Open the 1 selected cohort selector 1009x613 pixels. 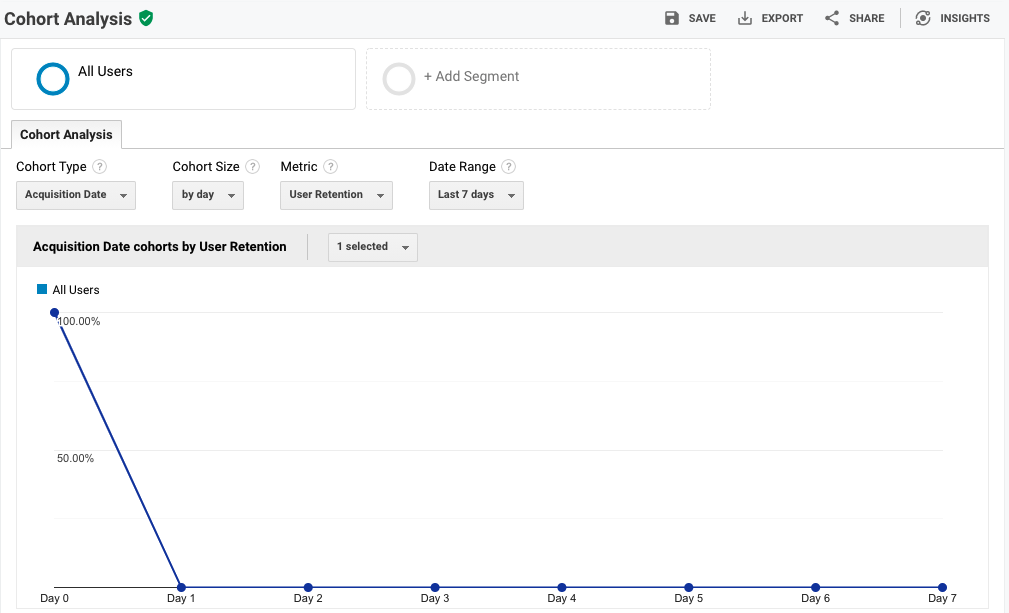(x=372, y=247)
